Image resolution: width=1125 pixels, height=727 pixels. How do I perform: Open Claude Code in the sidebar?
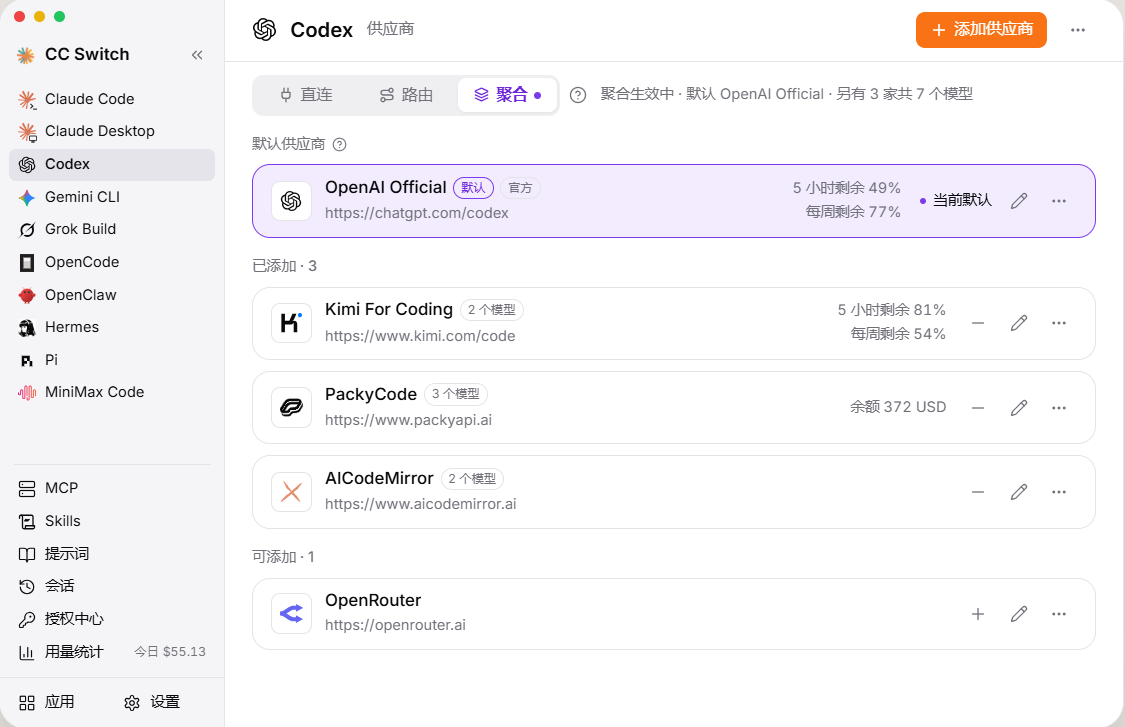112,99
